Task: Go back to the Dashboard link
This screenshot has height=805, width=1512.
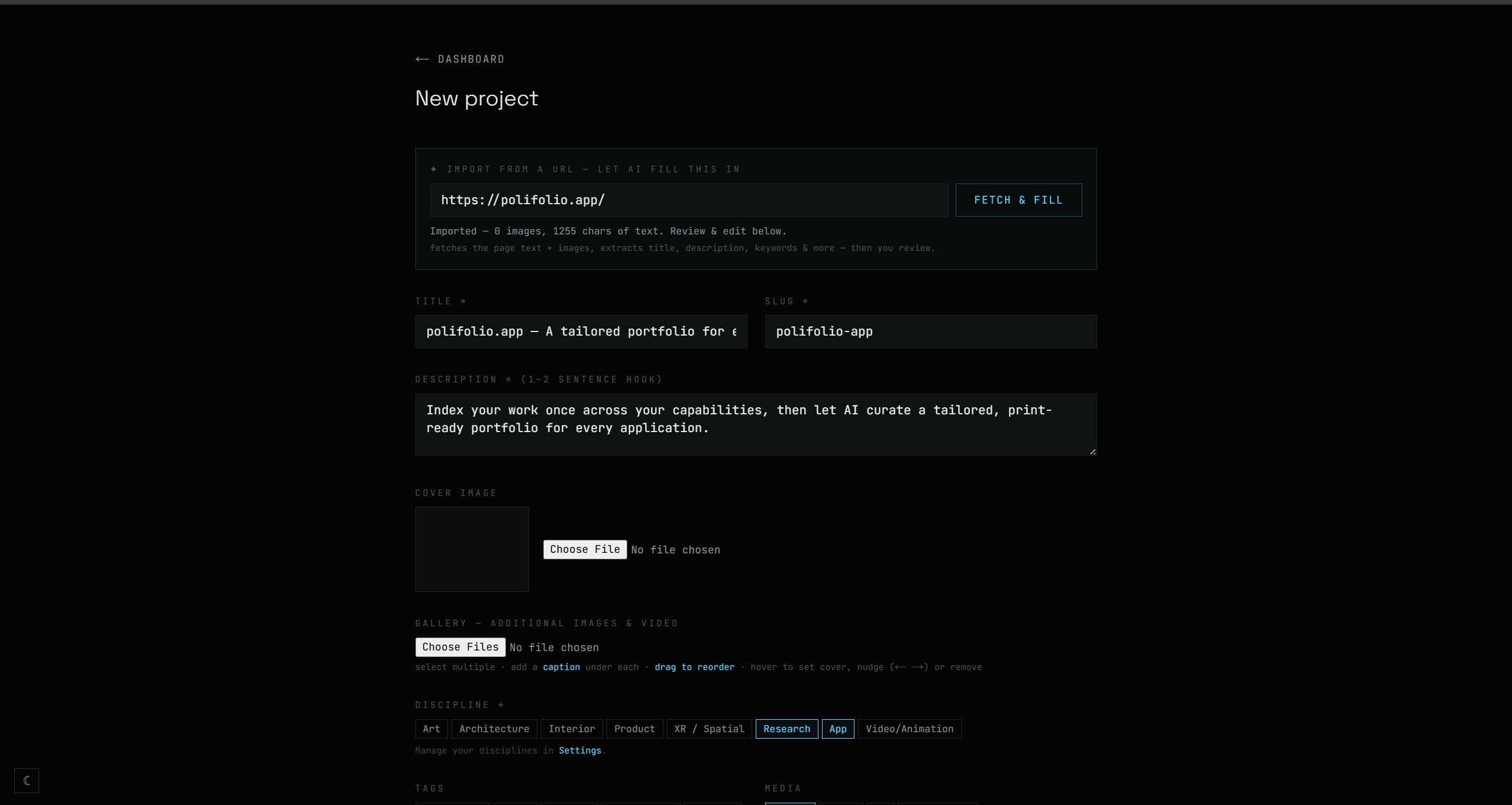Action: click(460, 59)
